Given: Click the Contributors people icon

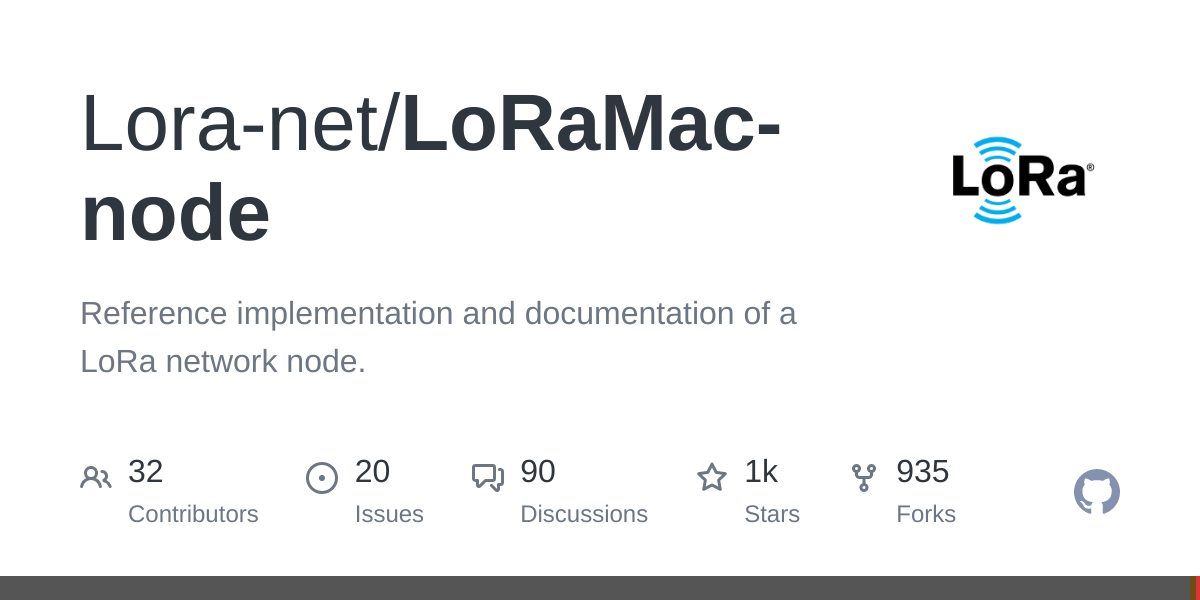Looking at the screenshot, I should [x=96, y=478].
